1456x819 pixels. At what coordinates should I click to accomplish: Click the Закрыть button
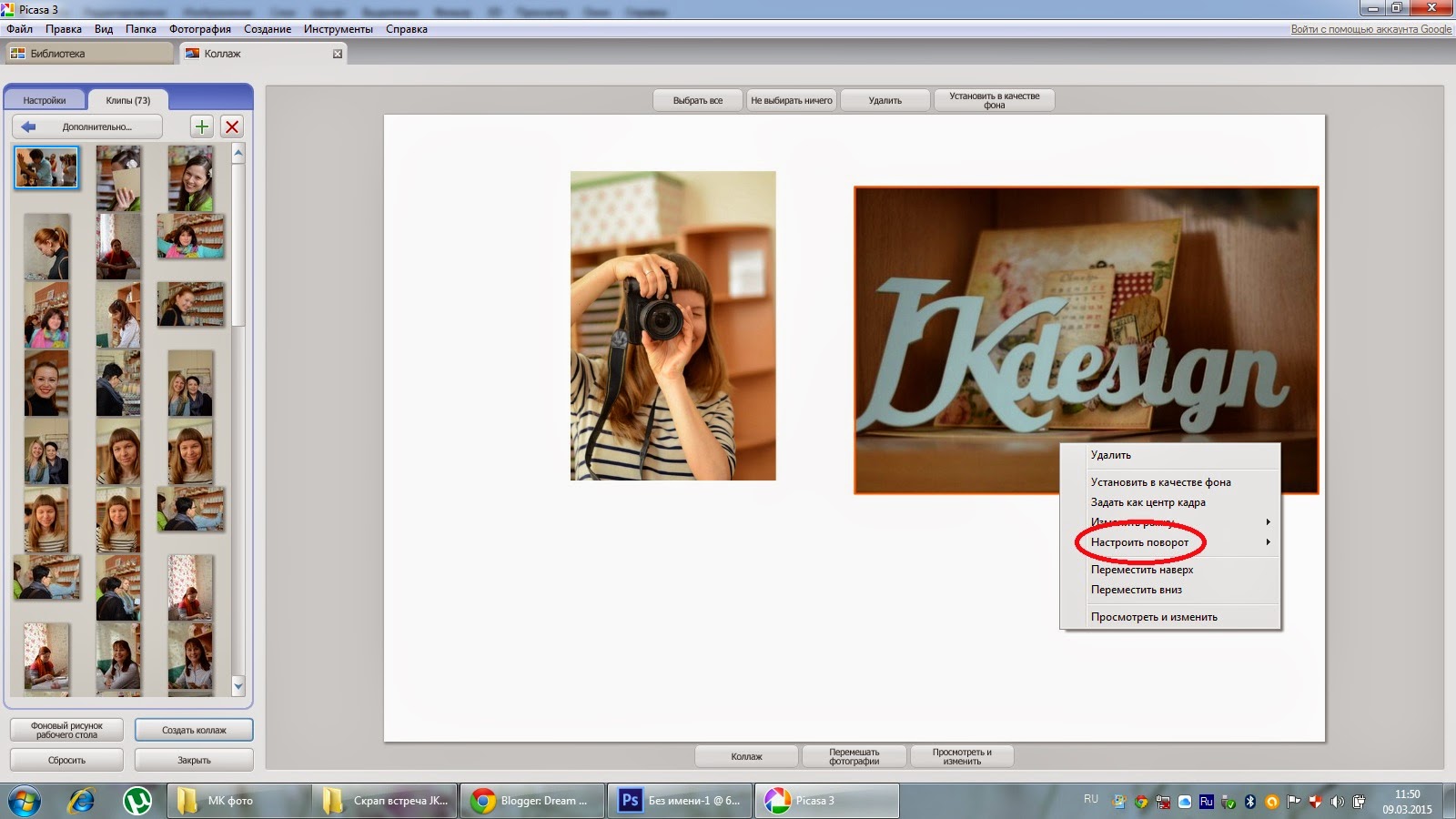pyautogui.click(x=194, y=760)
